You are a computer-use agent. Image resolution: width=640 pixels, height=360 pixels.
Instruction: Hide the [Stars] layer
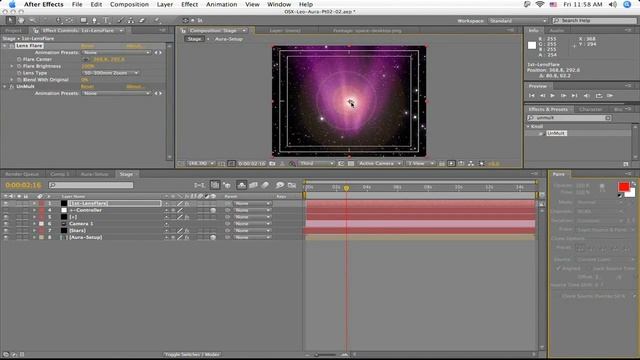pos(6,230)
